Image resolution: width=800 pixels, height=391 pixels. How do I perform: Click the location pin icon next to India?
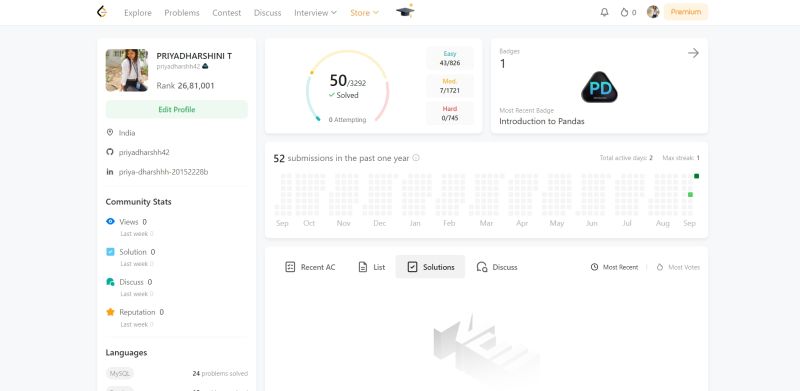pos(109,132)
